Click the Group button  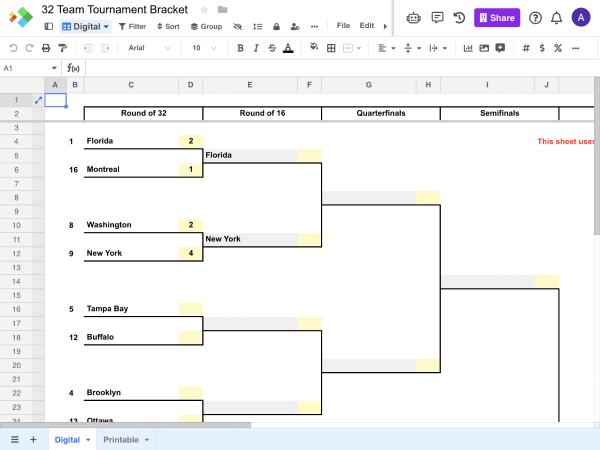pyautogui.click(x=206, y=26)
